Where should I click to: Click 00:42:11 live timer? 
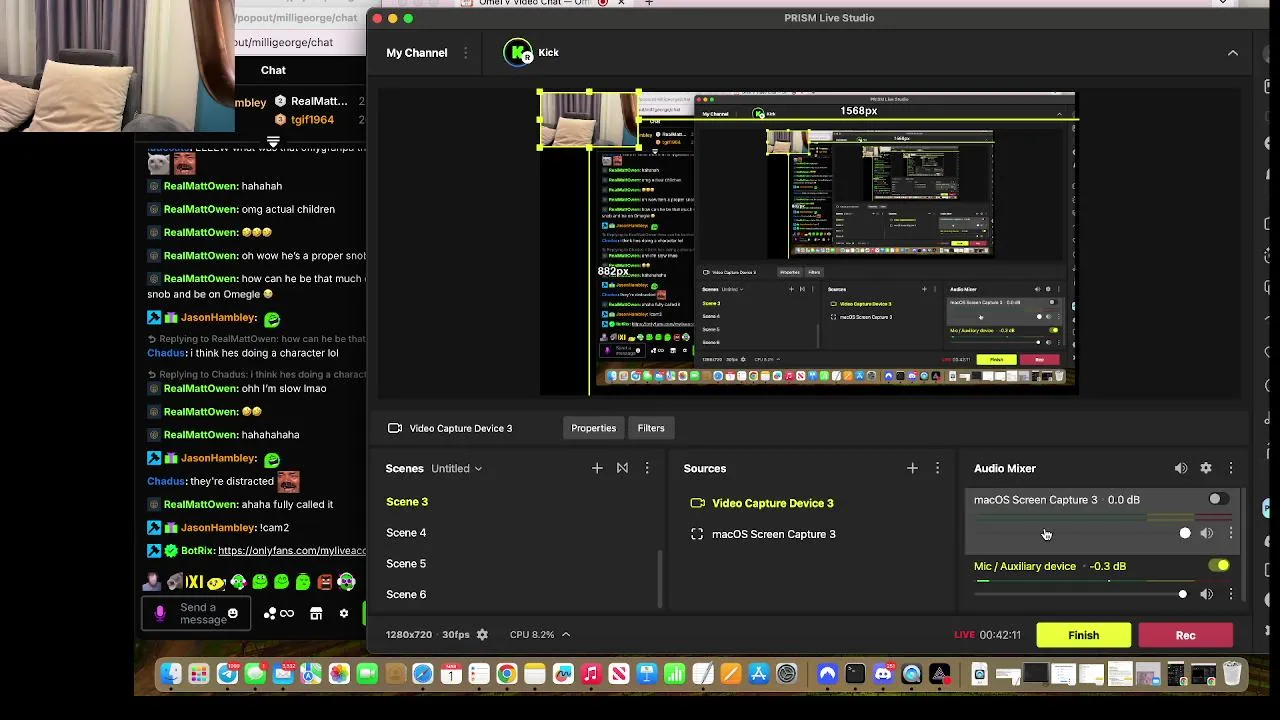point(1000,635)
